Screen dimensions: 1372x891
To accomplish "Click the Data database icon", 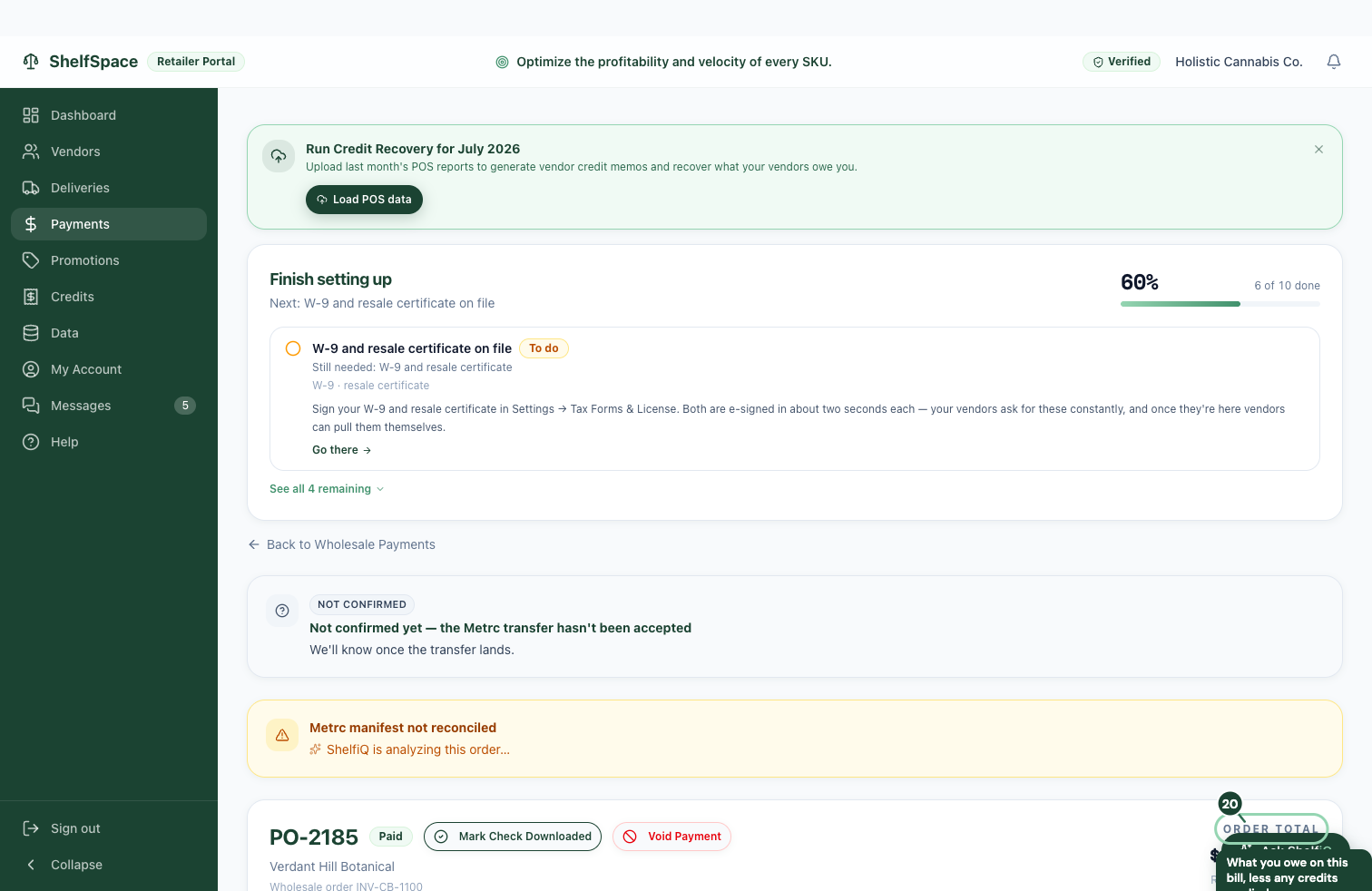I will (x=31, y=333).
